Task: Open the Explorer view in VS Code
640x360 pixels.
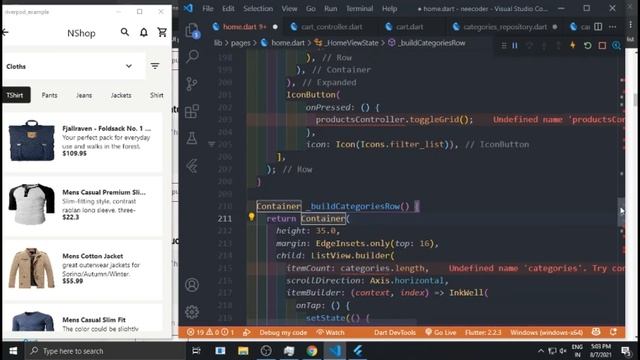Action: click(x=192, y=31)
